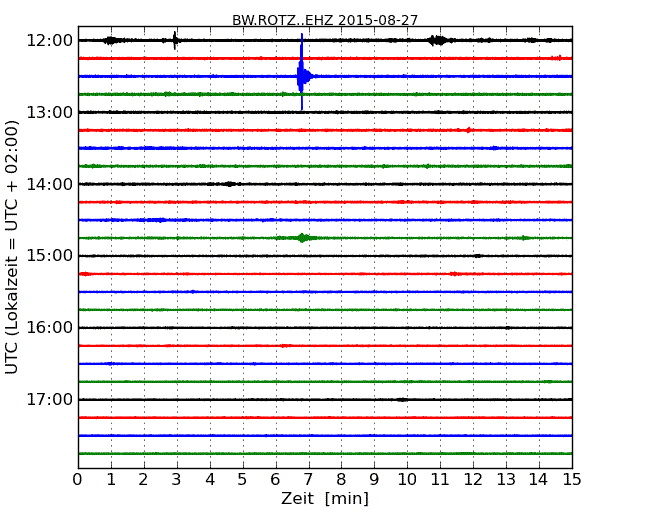Click the x-axis tick label 1
Screen dimensions: 650x520
point(111,480)
